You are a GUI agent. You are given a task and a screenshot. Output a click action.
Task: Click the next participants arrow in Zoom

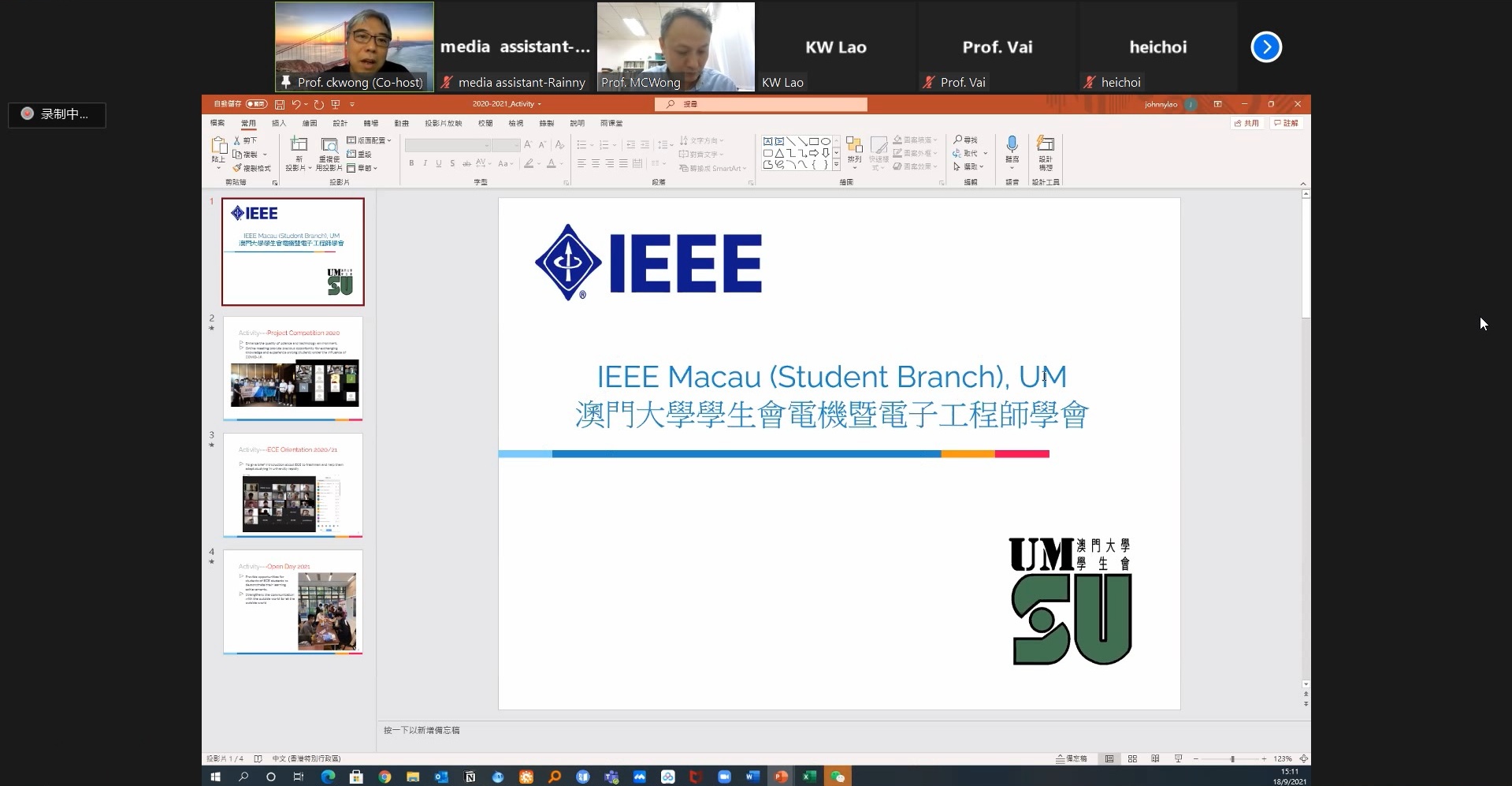(1266, 47)
